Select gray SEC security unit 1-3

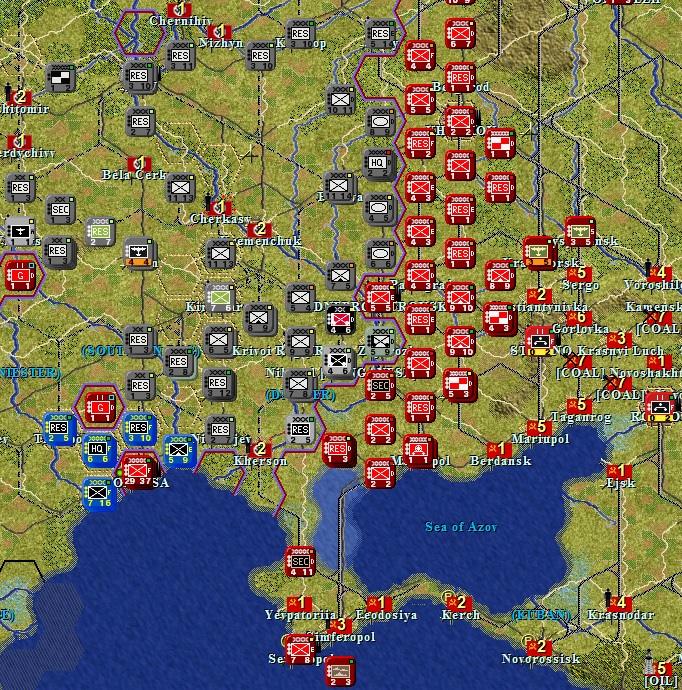coord(60,211)
